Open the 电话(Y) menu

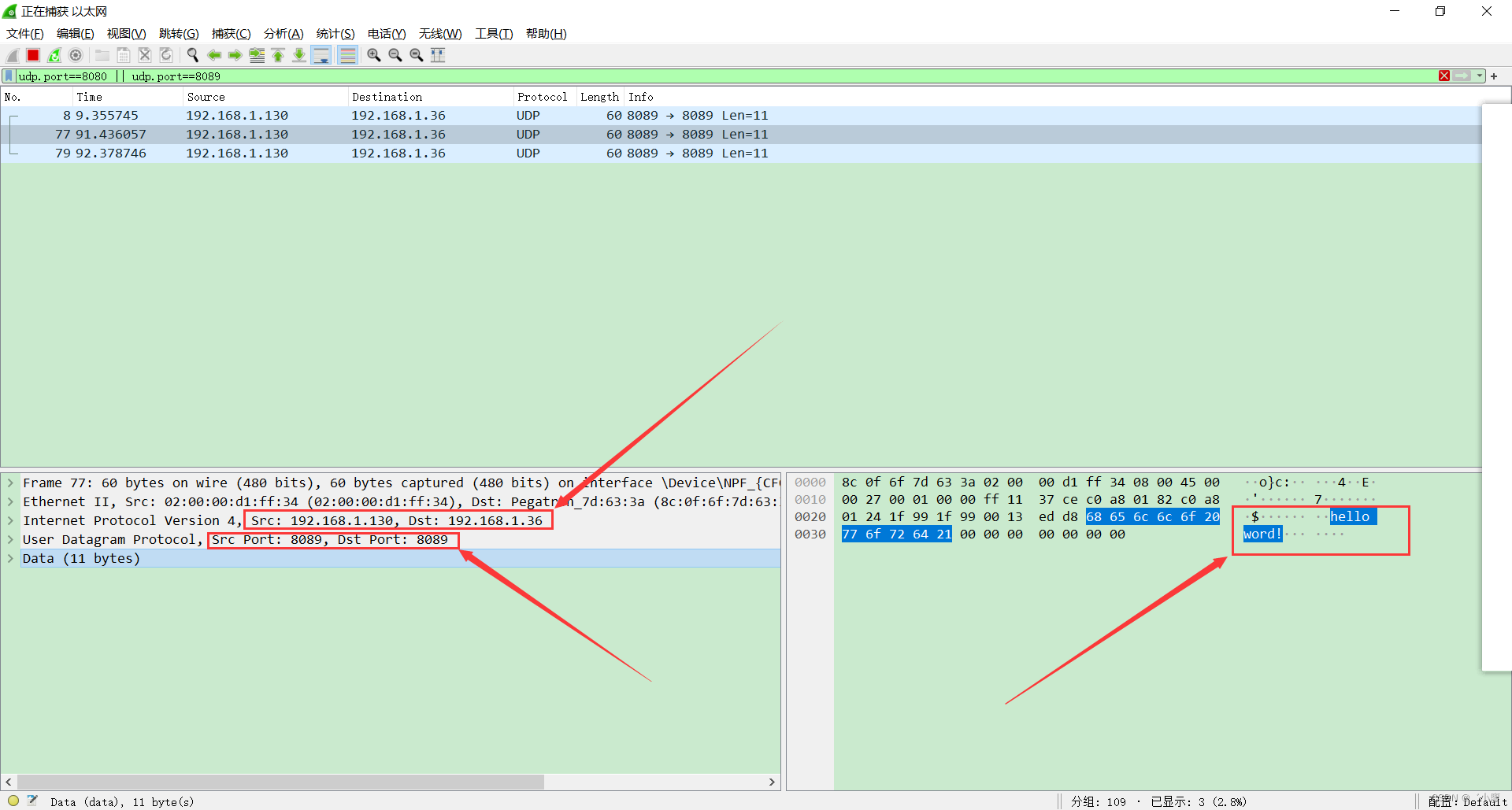[x=387, y=34]
